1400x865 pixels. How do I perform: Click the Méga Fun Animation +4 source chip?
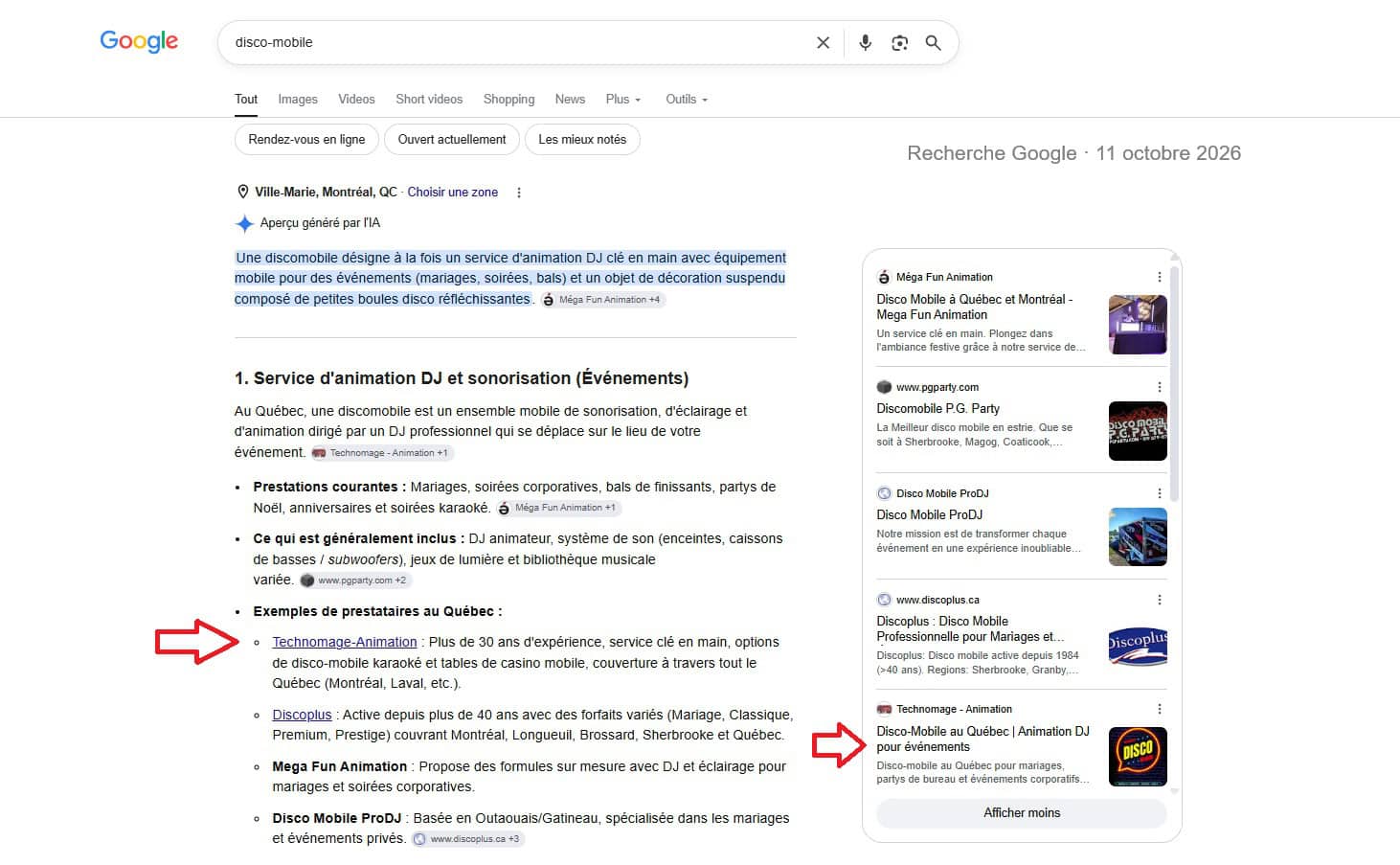click(602, 300)
